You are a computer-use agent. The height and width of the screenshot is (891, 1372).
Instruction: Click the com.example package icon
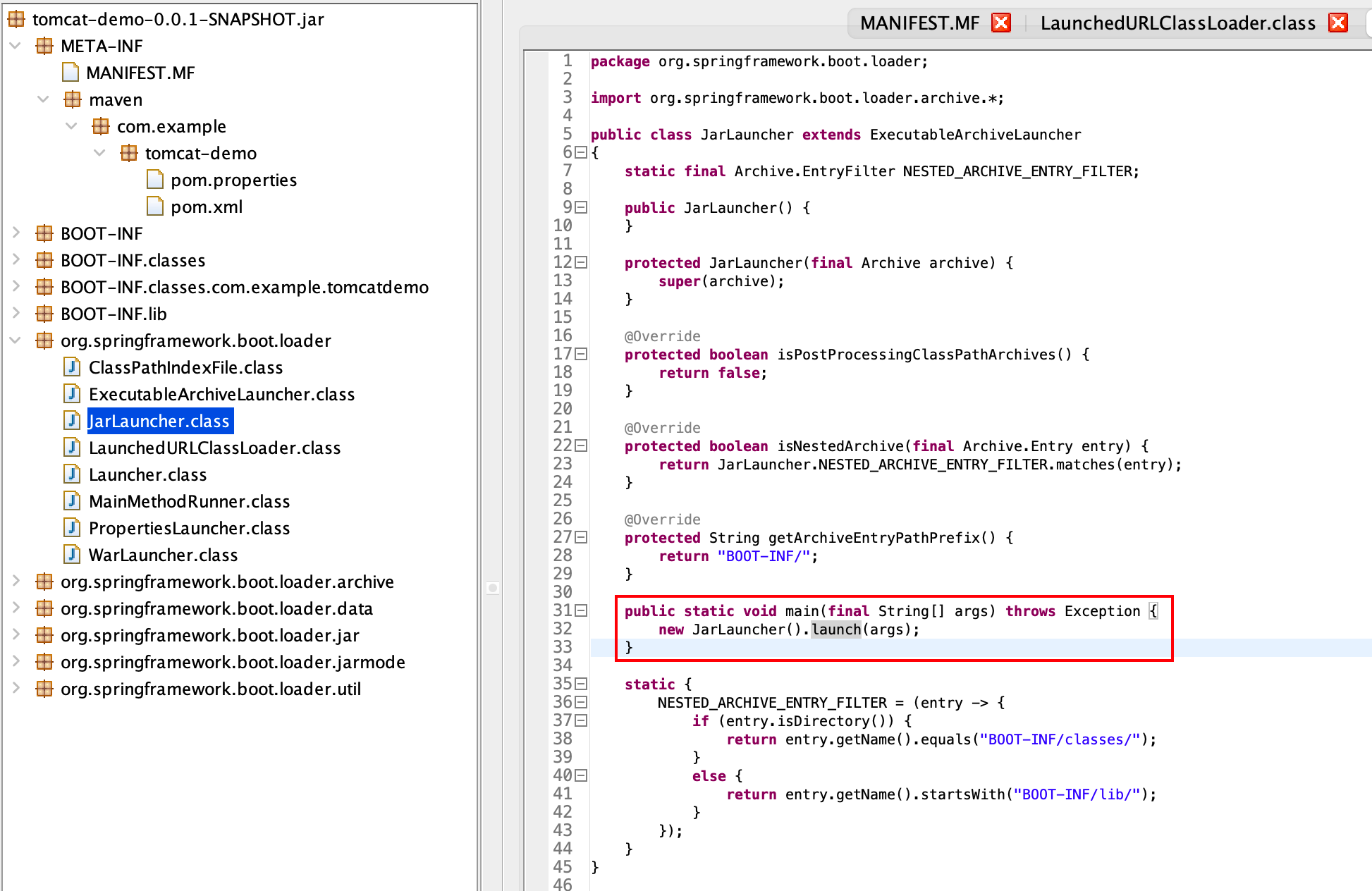pyautogui.click(x=101, y=126)
